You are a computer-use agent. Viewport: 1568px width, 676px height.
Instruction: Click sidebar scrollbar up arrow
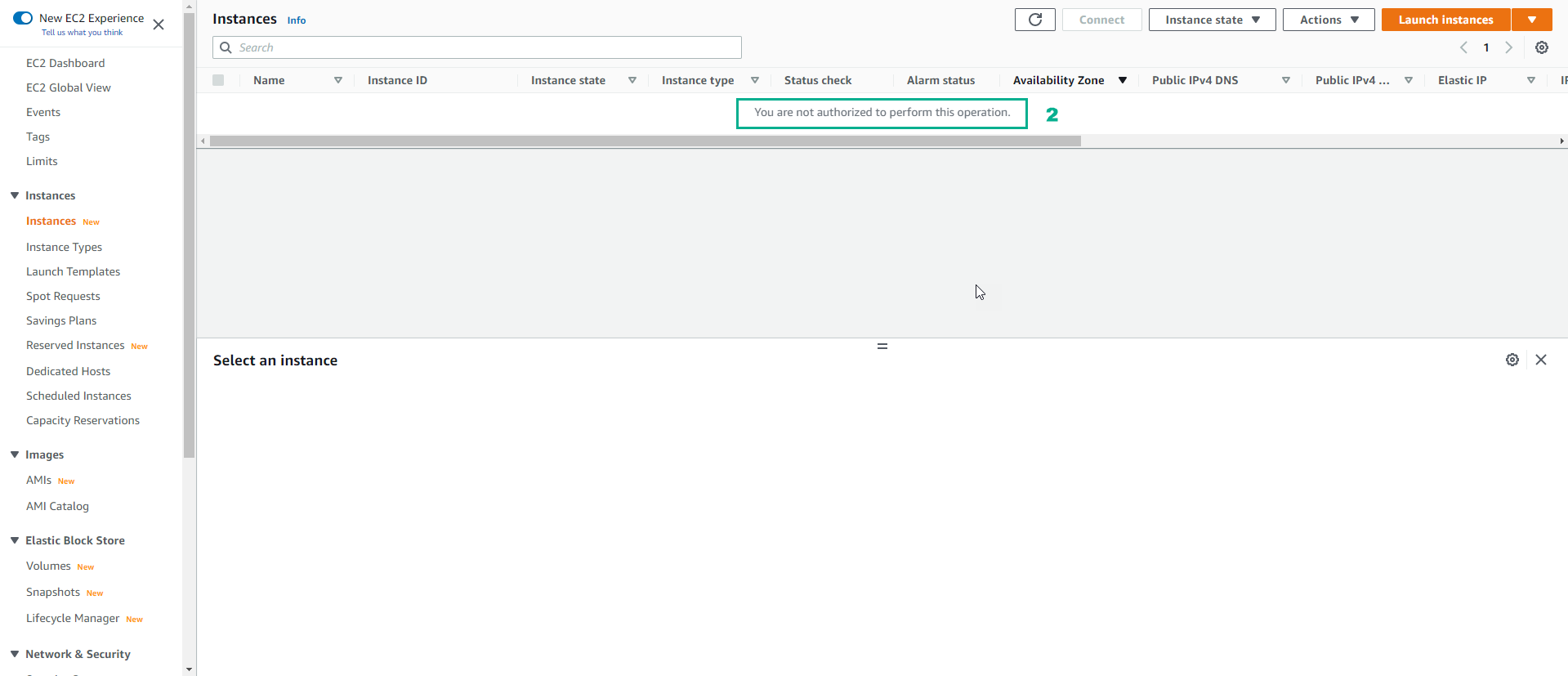tap(190, 7)
